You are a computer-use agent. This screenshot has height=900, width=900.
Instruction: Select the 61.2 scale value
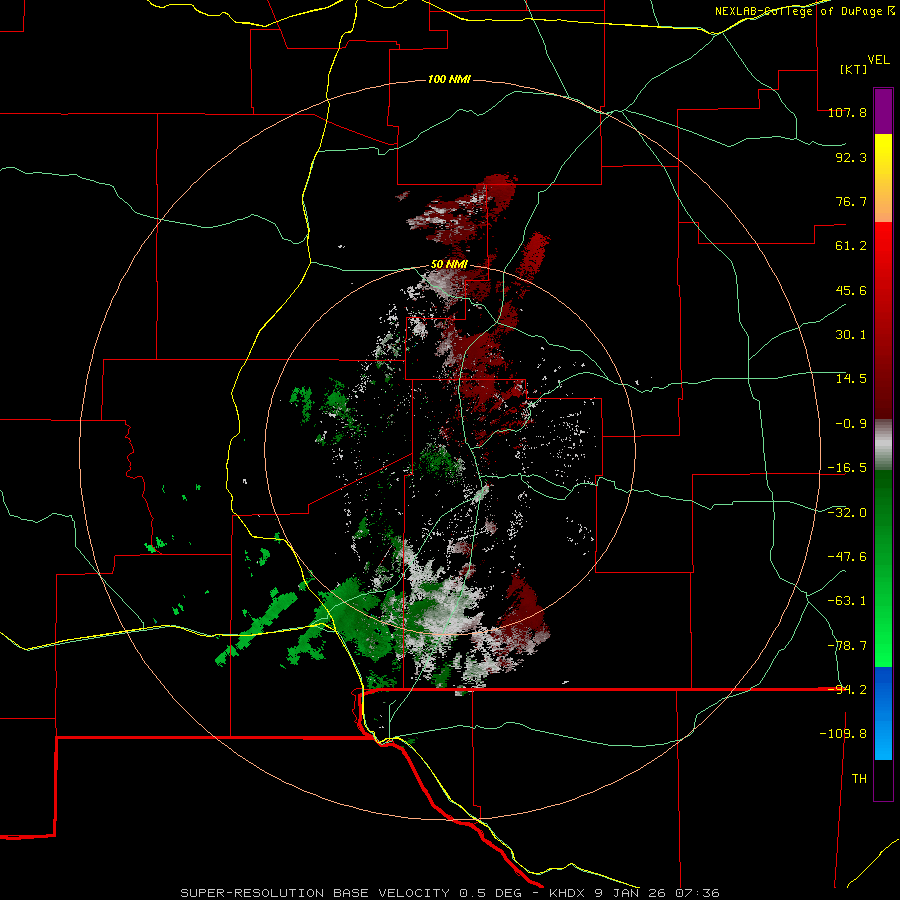pyautogui.click(x=851, y=246)
